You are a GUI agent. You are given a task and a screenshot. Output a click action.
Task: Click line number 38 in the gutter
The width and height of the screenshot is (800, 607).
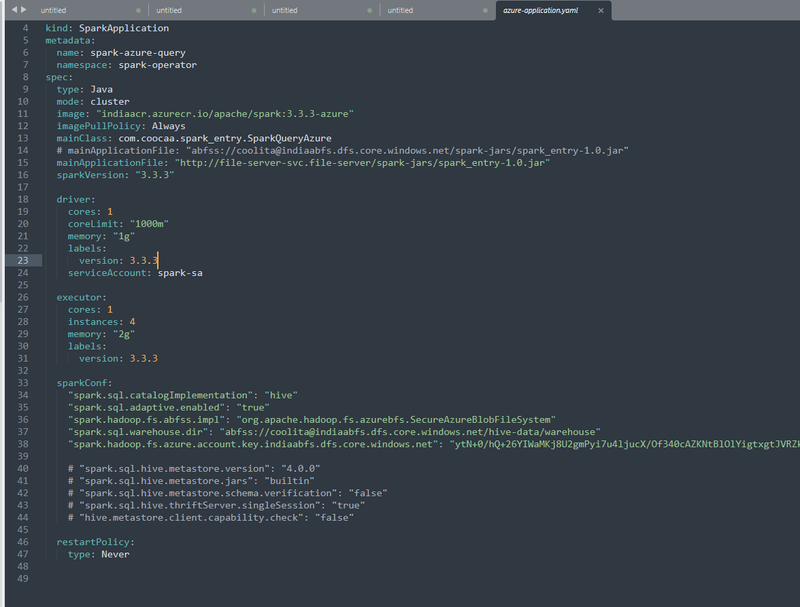(x=23, y=444)
